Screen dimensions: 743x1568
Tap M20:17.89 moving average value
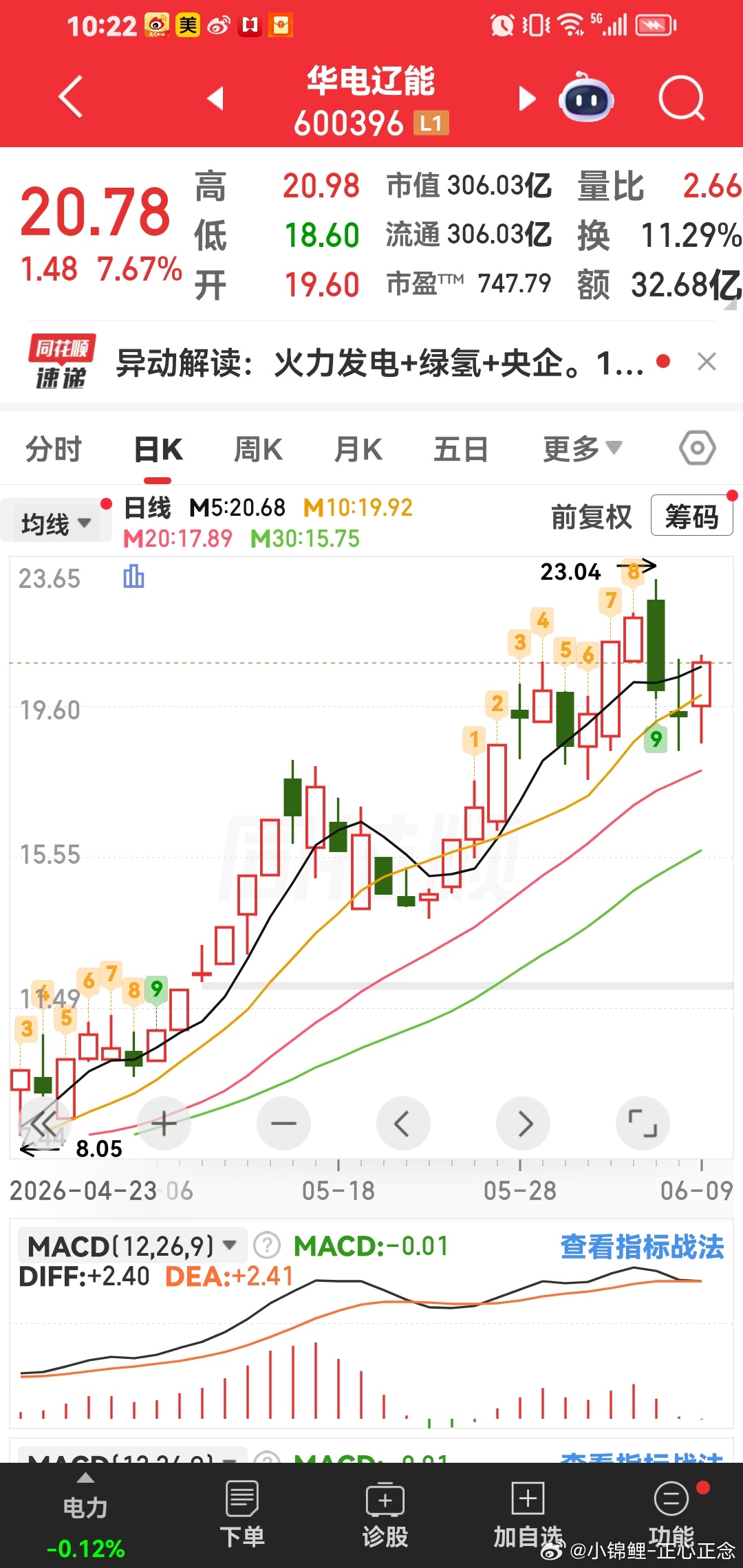pyautogui.click(x=177, y=538)
